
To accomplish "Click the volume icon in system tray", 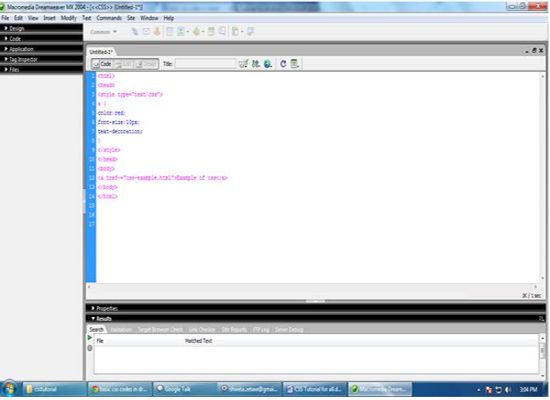I will (x=508, y=389).
